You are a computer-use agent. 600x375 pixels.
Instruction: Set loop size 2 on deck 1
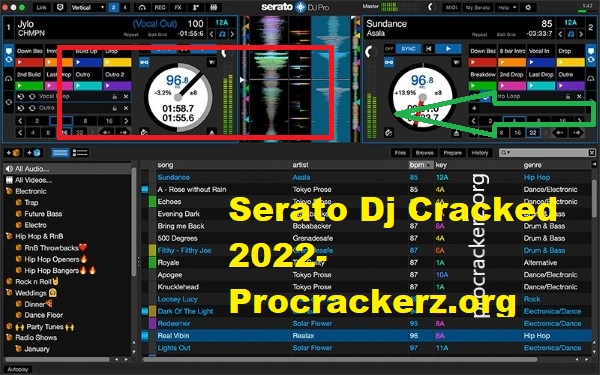(x=37, y=121)
